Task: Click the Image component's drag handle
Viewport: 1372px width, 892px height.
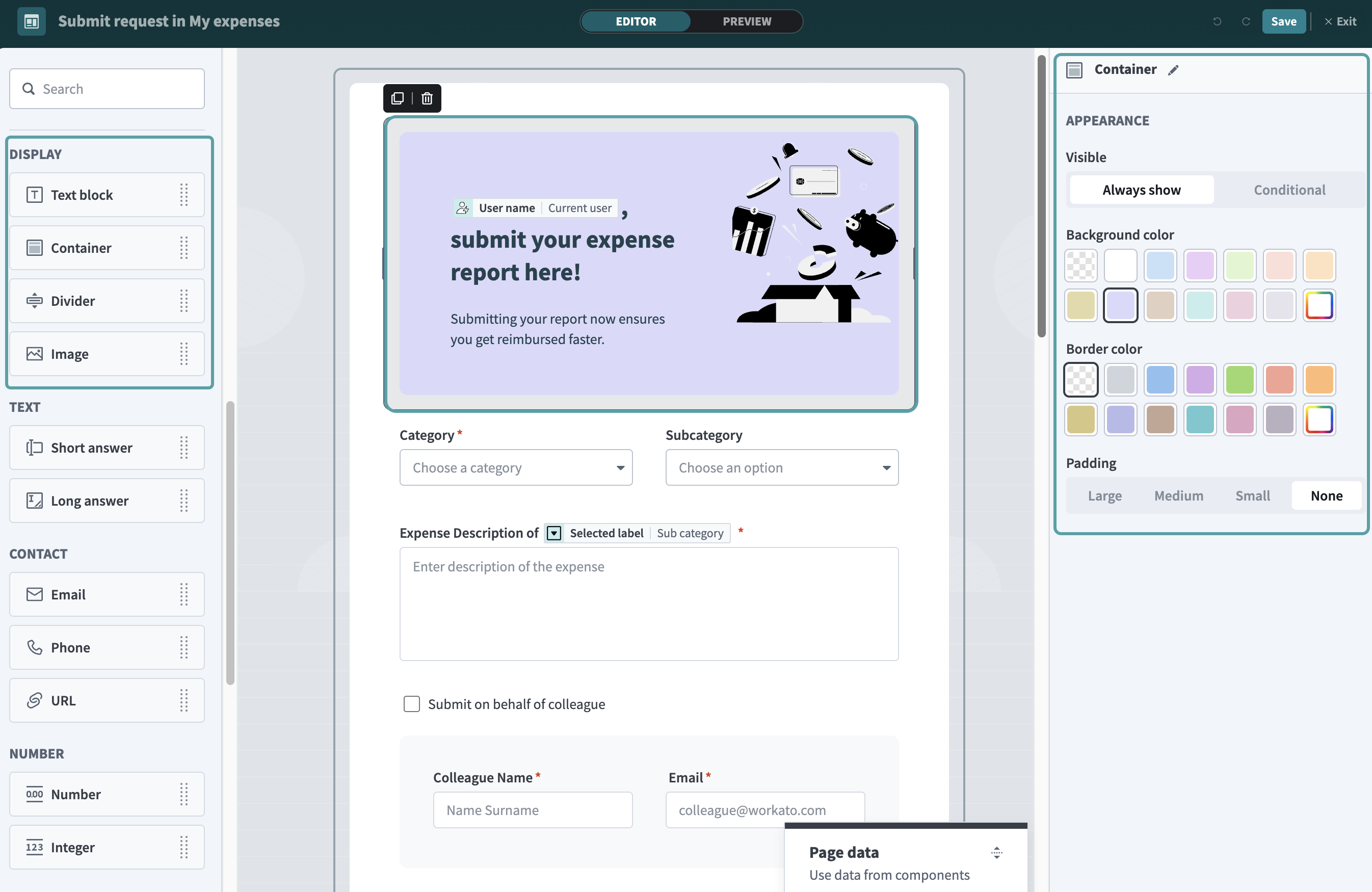Action: [x=184, y=353]
